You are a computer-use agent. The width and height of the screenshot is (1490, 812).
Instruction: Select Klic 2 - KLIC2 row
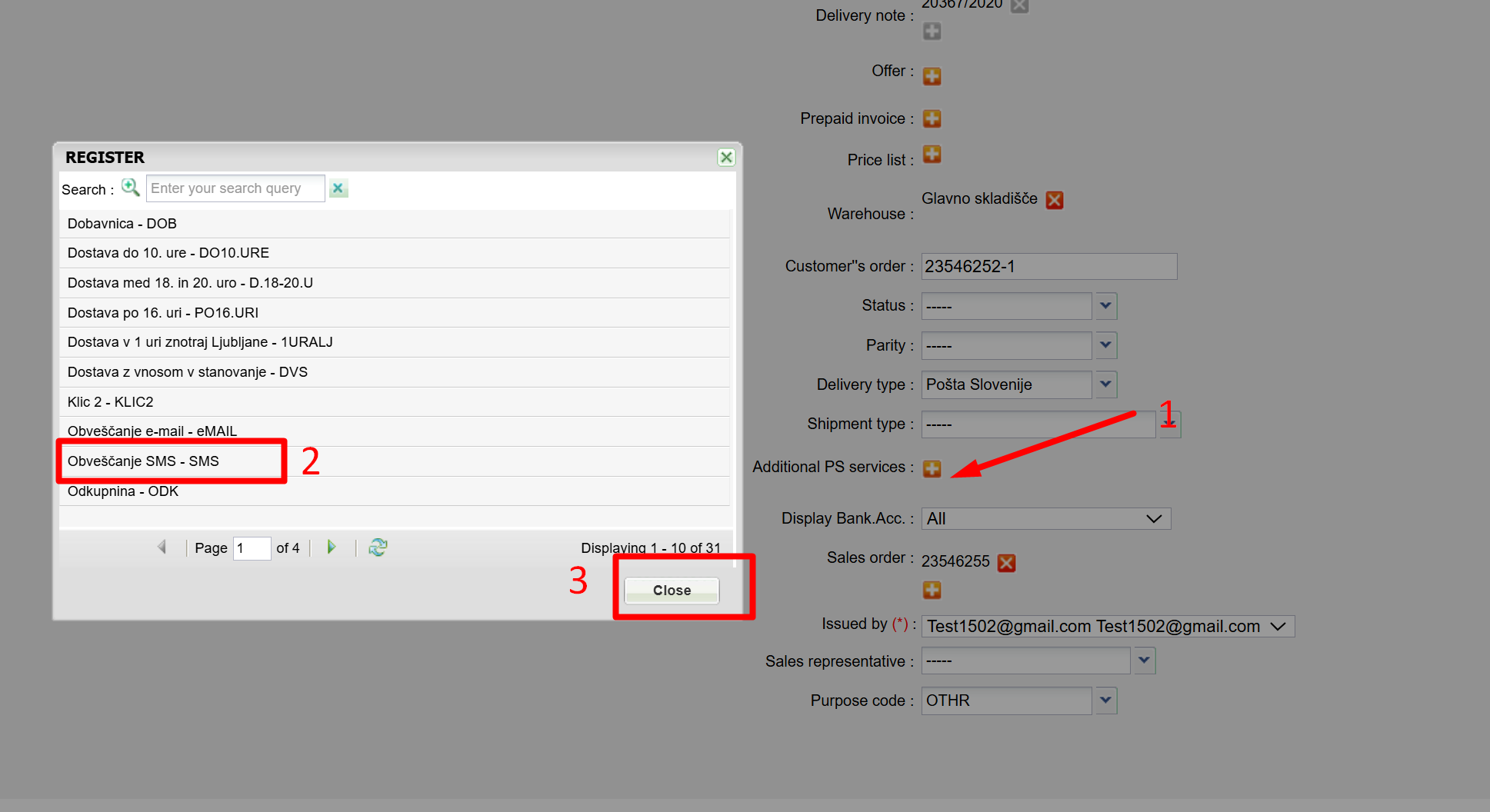point(395,402)
